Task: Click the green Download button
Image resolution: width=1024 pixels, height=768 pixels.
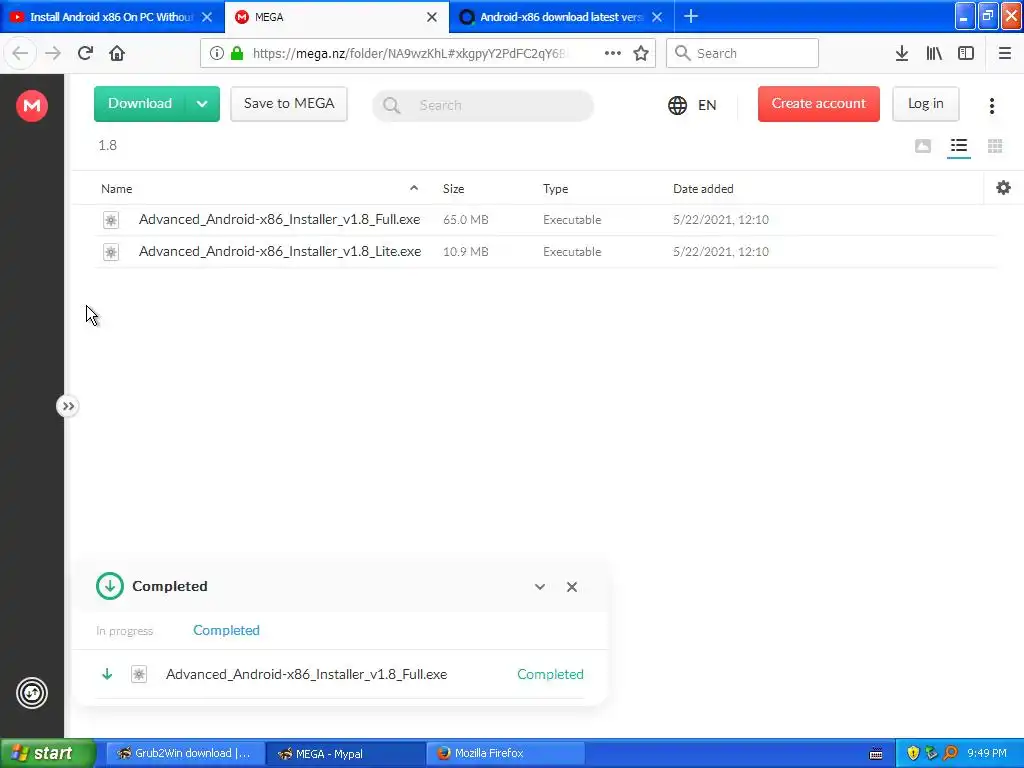Action: [x=140, y=104]
